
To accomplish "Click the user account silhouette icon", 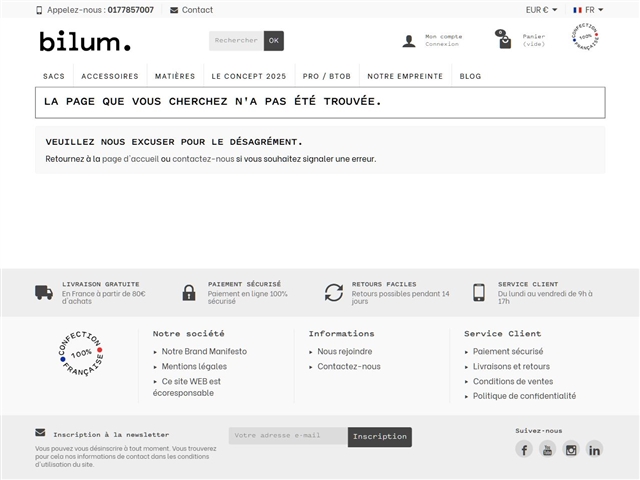I will pos(409,41).
